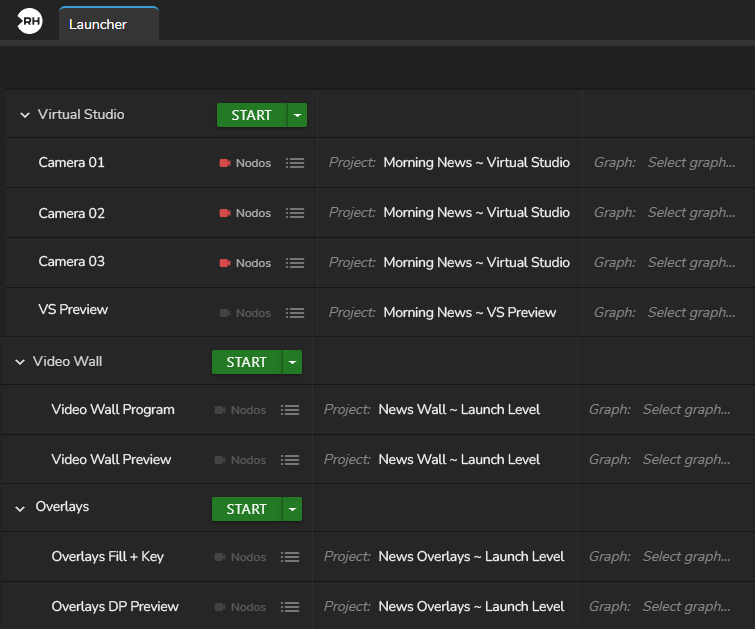Click VS Preview grey camera icon

pyautogui.click(x=225, y=313)
